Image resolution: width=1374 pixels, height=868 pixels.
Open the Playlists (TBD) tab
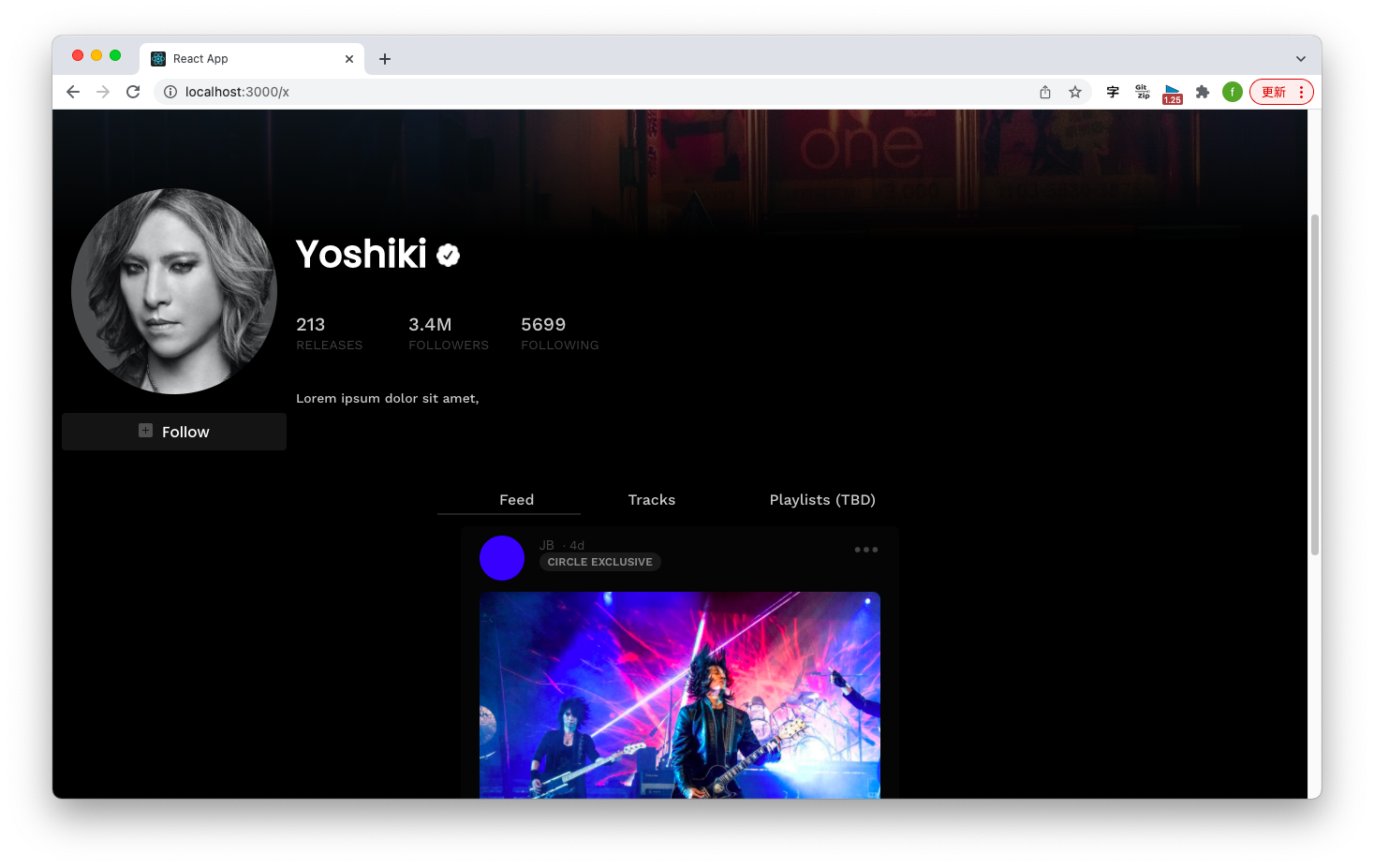click(x=821, y=500)
